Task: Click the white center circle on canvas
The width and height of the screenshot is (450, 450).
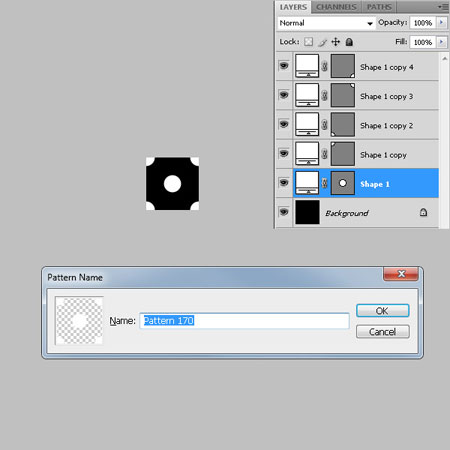Action: coord(172,184)
